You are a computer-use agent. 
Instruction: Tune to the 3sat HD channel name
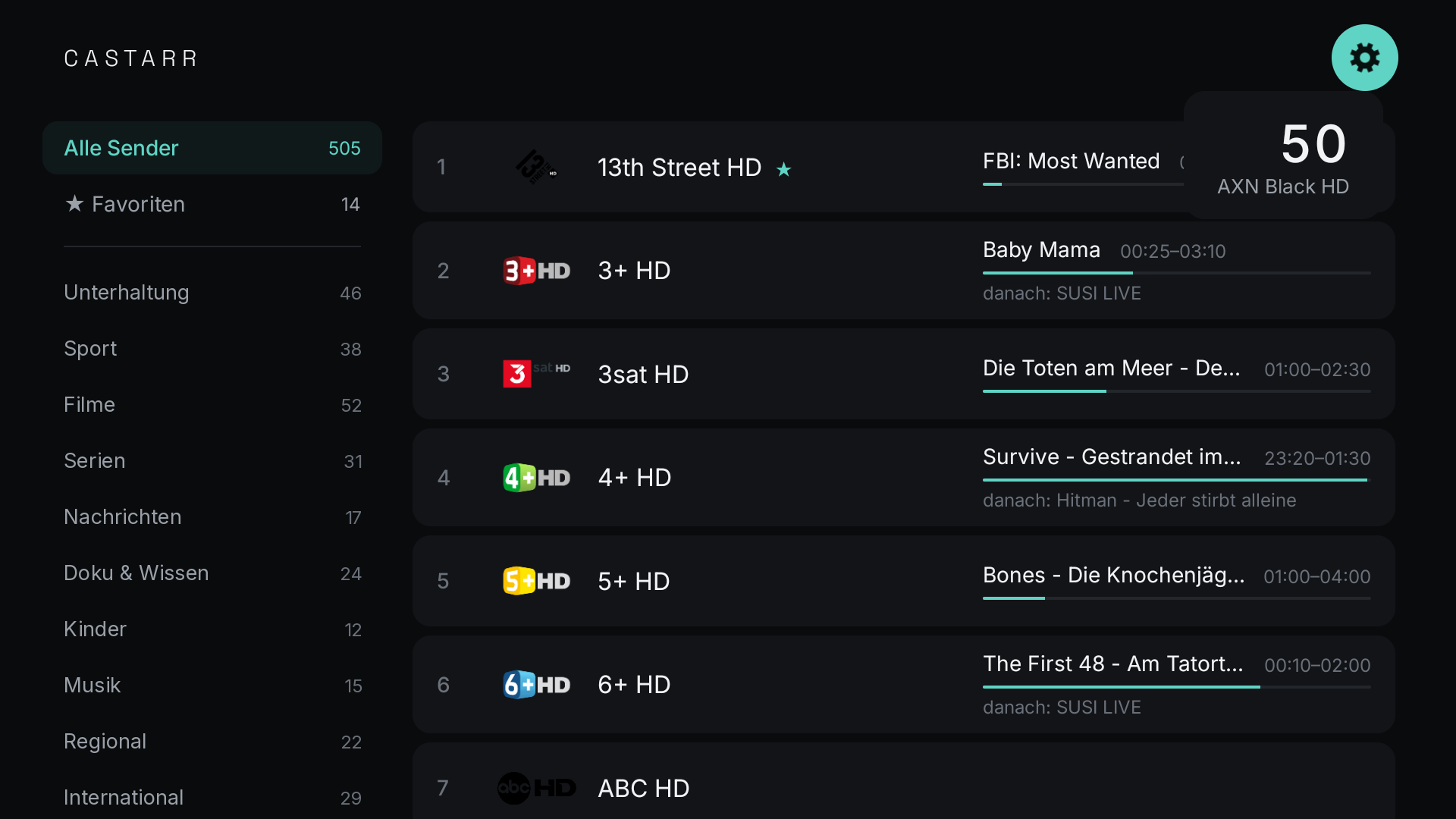[643, 374]
